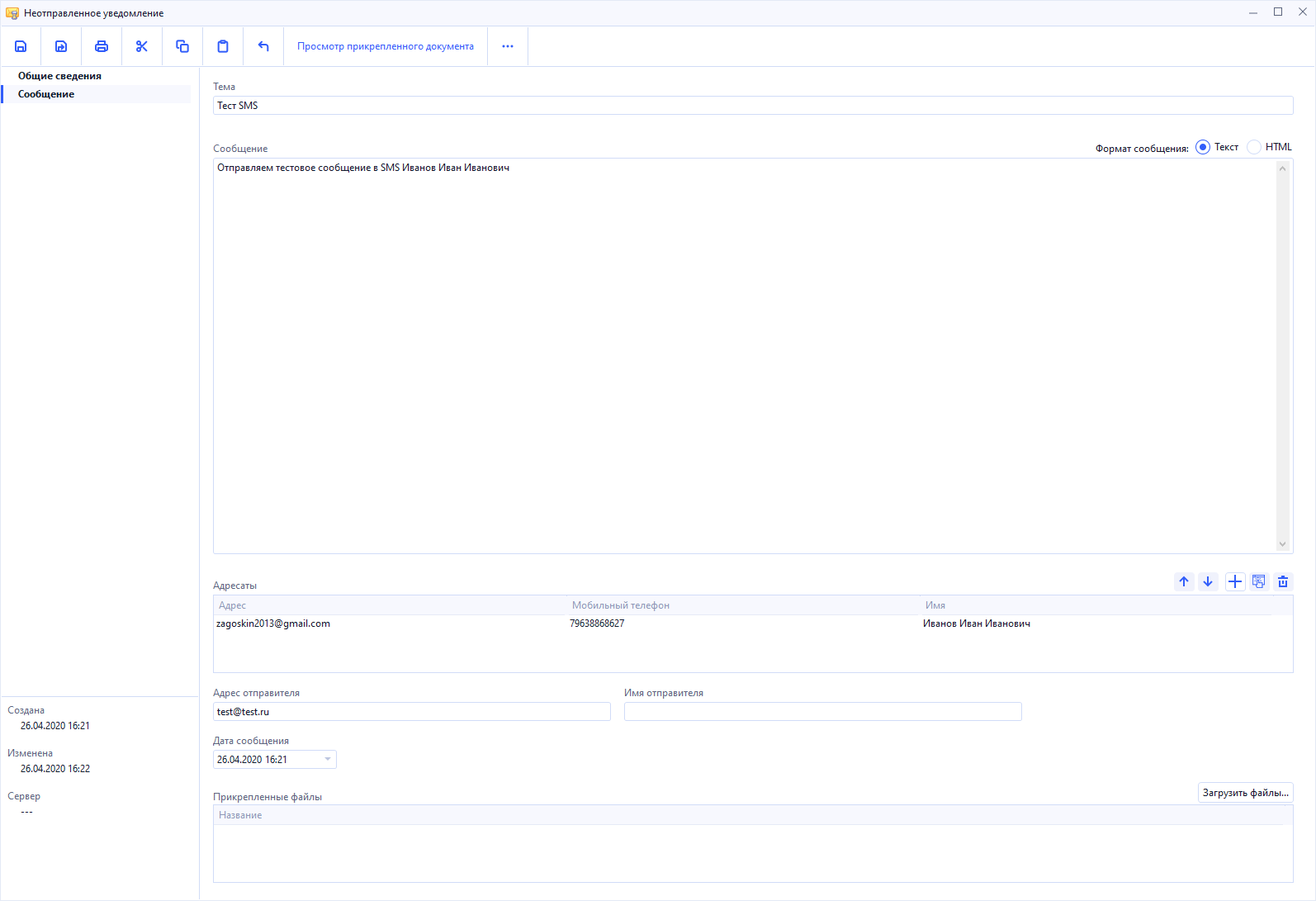This screenshot has width=1316, height=901.
Task: Delete recipient with trash icon
Action: [1283, 581]
